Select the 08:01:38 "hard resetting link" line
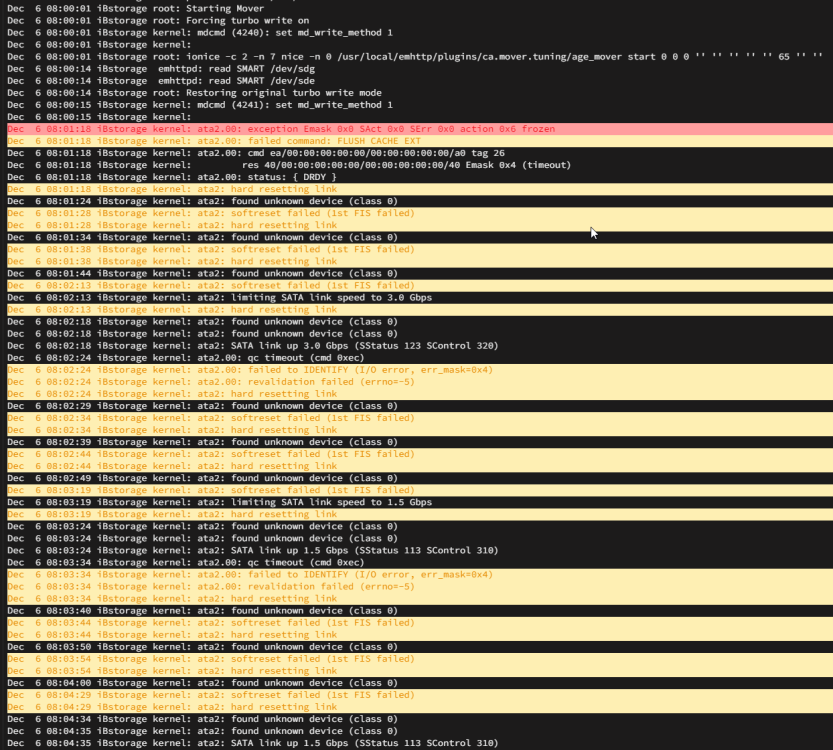 click(420, 261)
